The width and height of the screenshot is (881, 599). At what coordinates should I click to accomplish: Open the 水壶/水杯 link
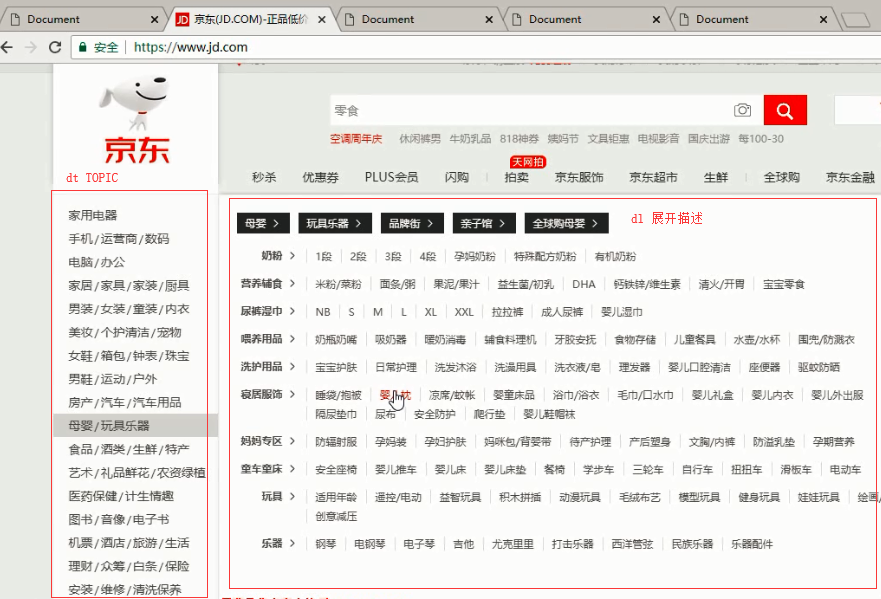[x=757, y=340]
